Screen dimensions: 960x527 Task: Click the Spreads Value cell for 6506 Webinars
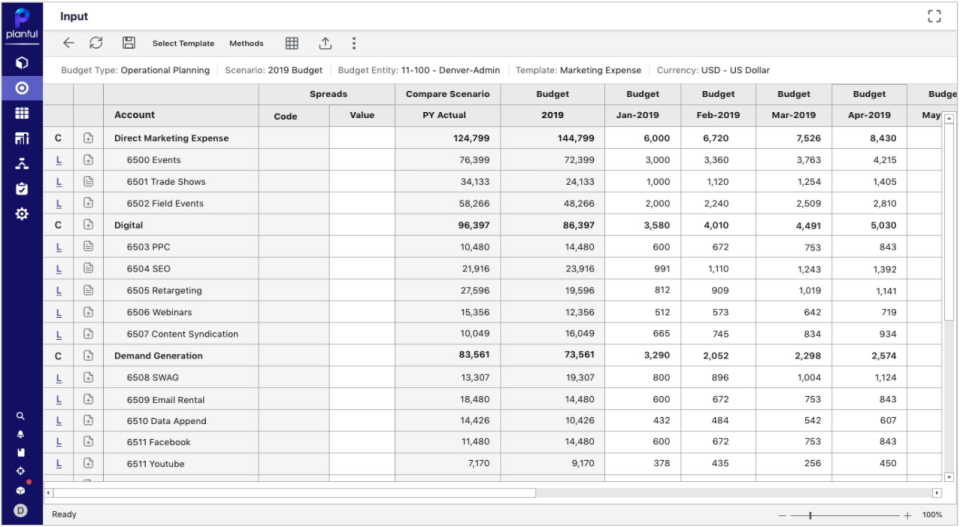(362, 312)
